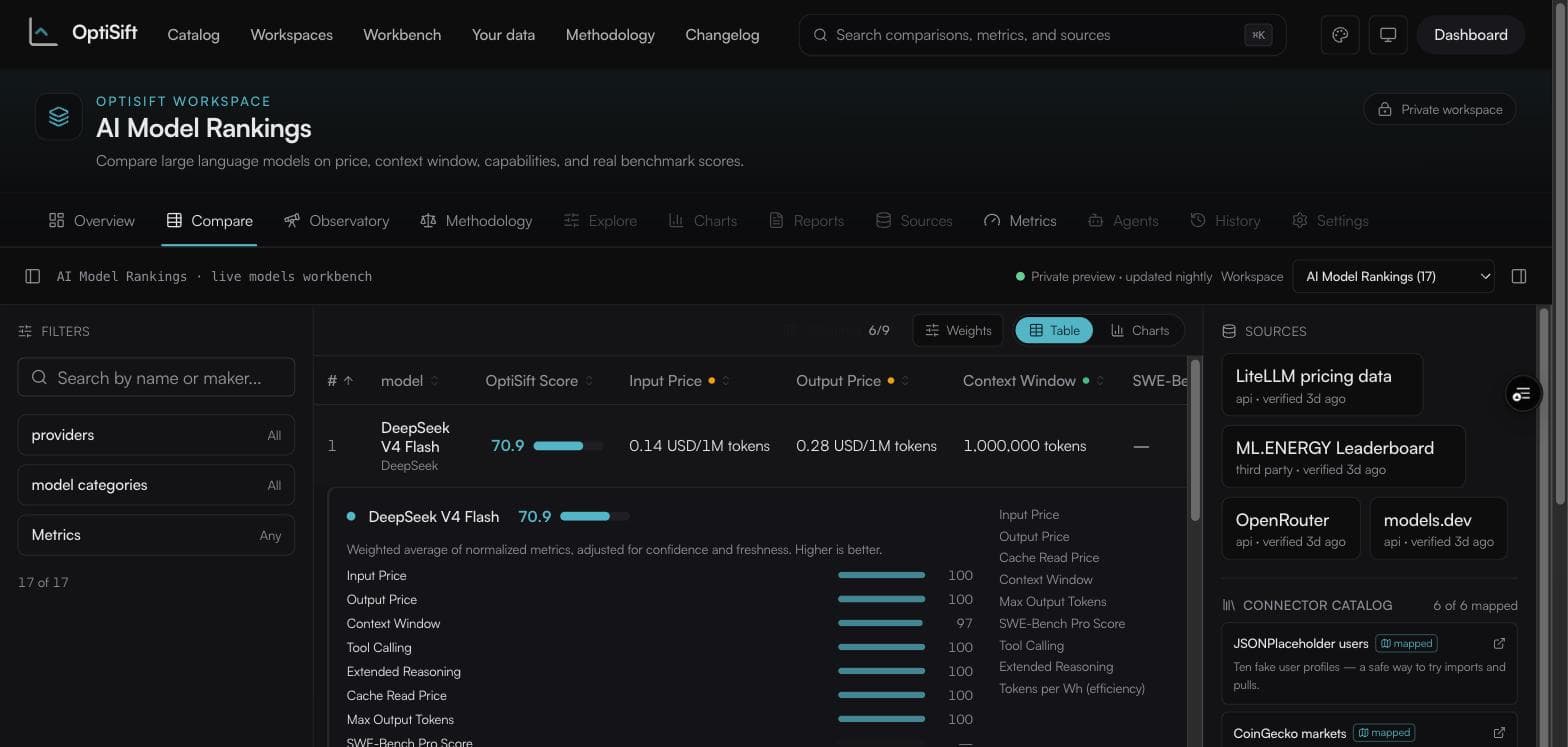Toggle the right sidebar panel icon
Image resolution: width=1568 pixels, height=747 pixels.
[x=1519, y=276]
